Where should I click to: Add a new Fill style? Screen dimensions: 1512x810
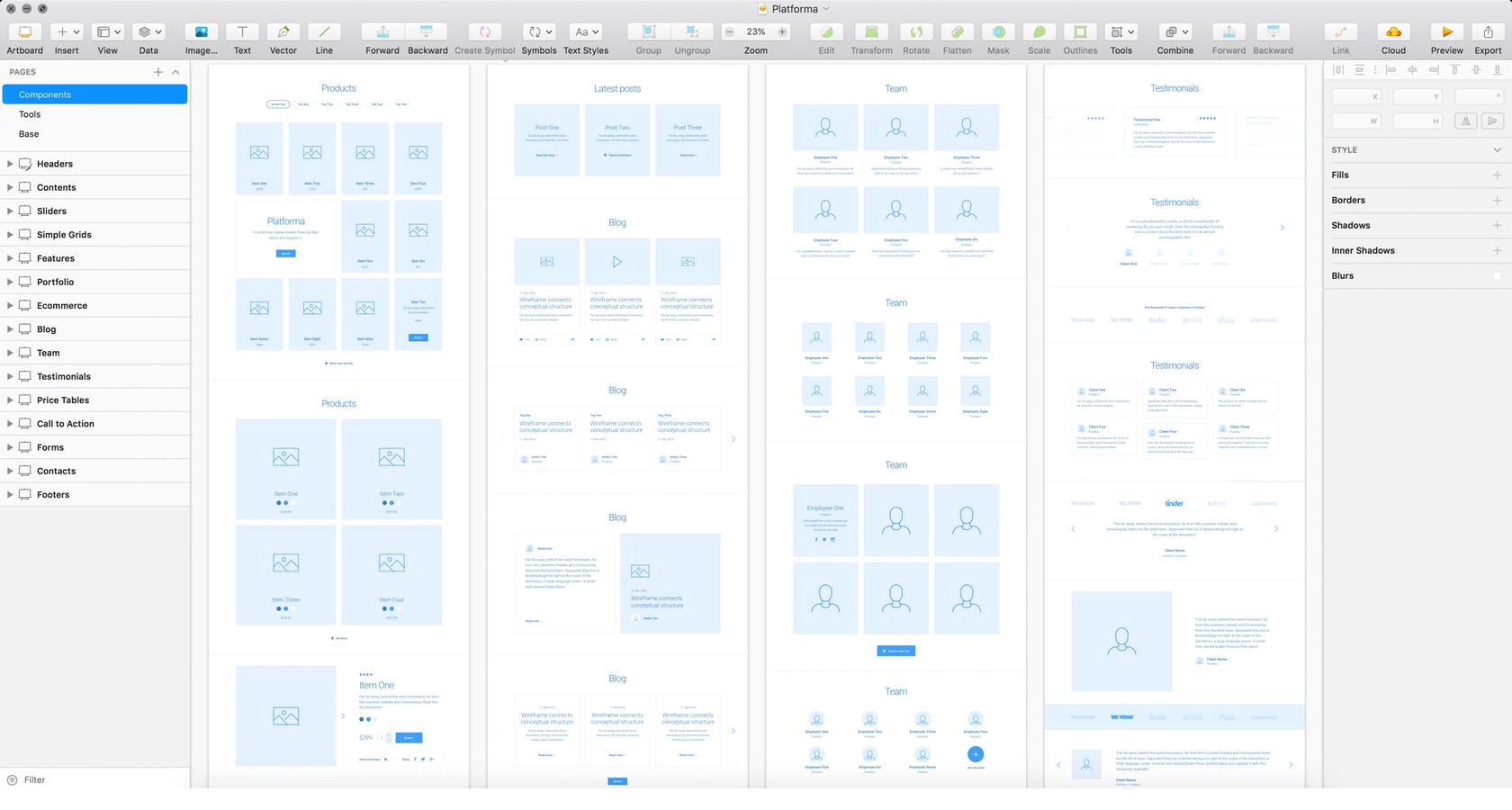pos(1497,175)
